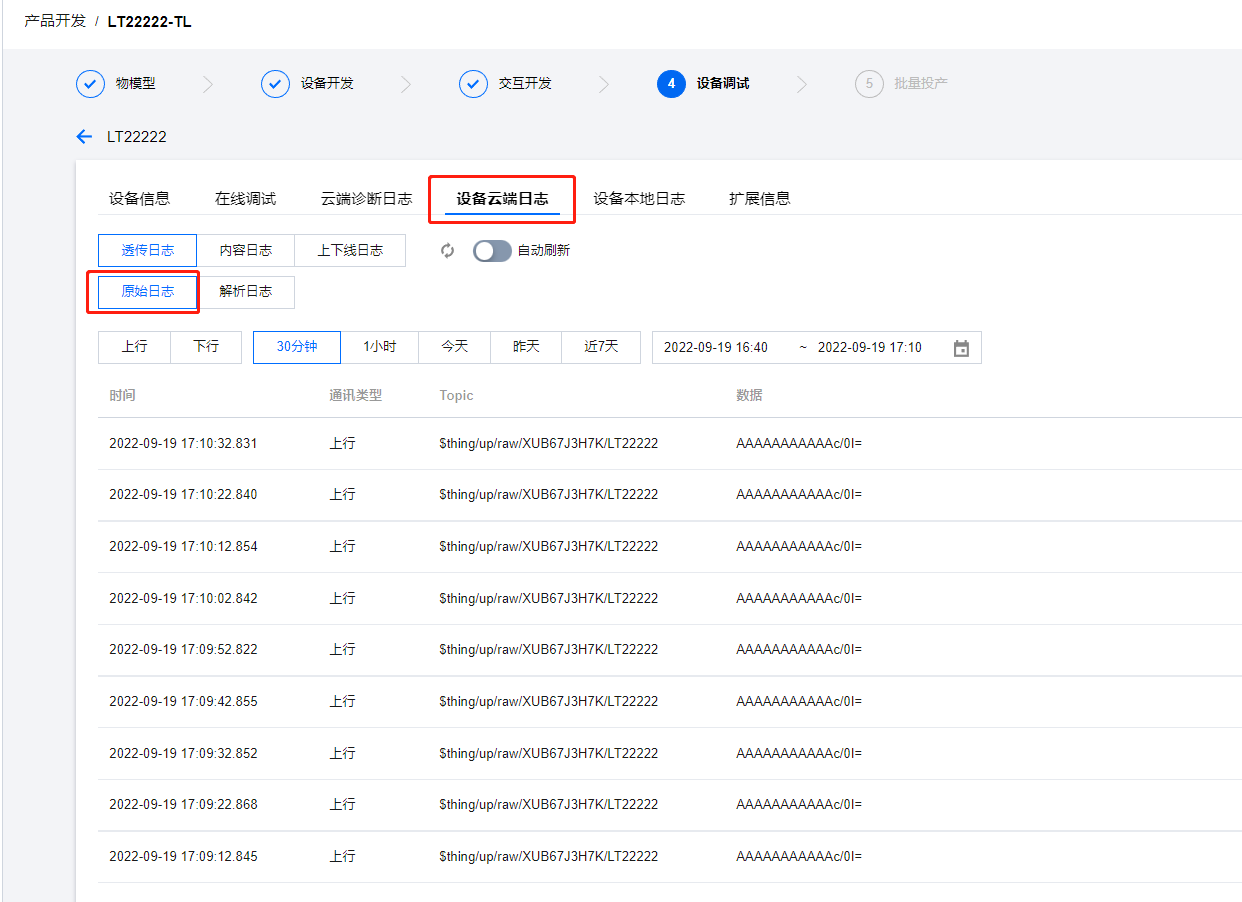1242x902 pixels.
Task: Filter by 下行 direction
Action: (x=206, y=347)
